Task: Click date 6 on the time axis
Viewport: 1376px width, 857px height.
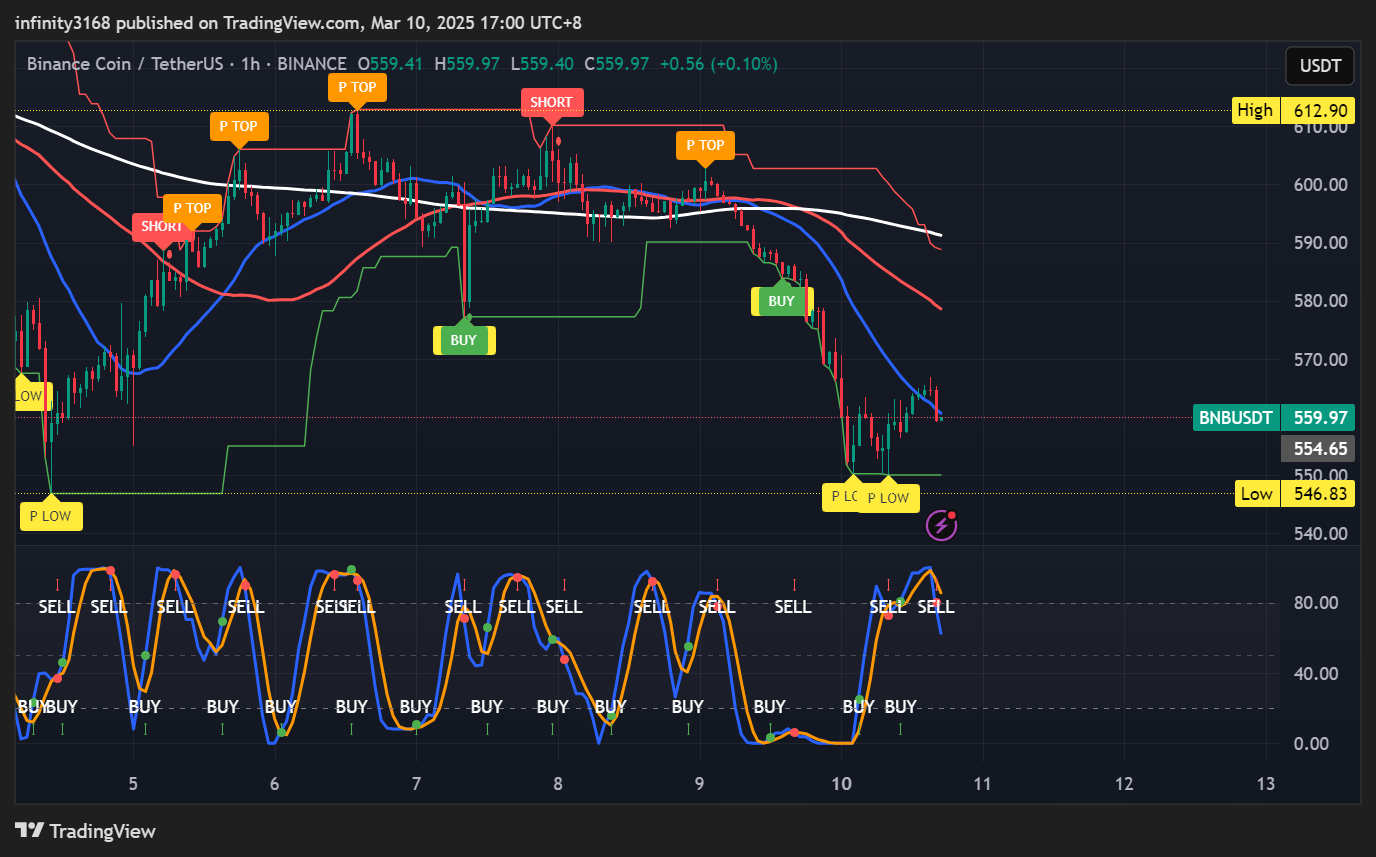Action: [x=274, y=783]
